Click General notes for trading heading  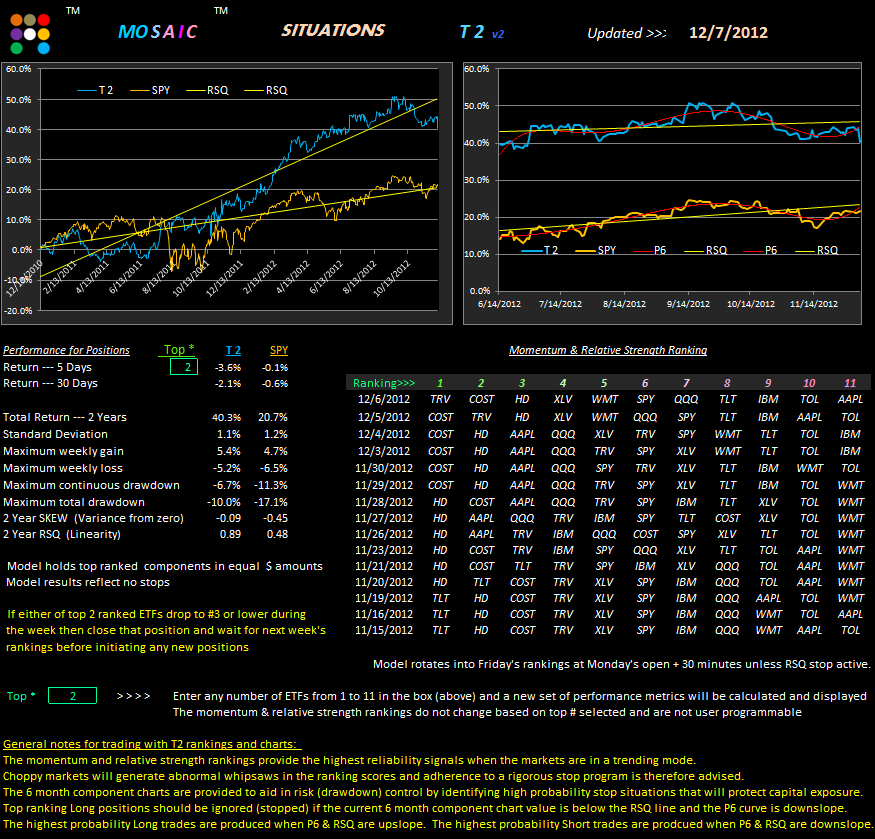pyautogui.click(x=152, y=744)
